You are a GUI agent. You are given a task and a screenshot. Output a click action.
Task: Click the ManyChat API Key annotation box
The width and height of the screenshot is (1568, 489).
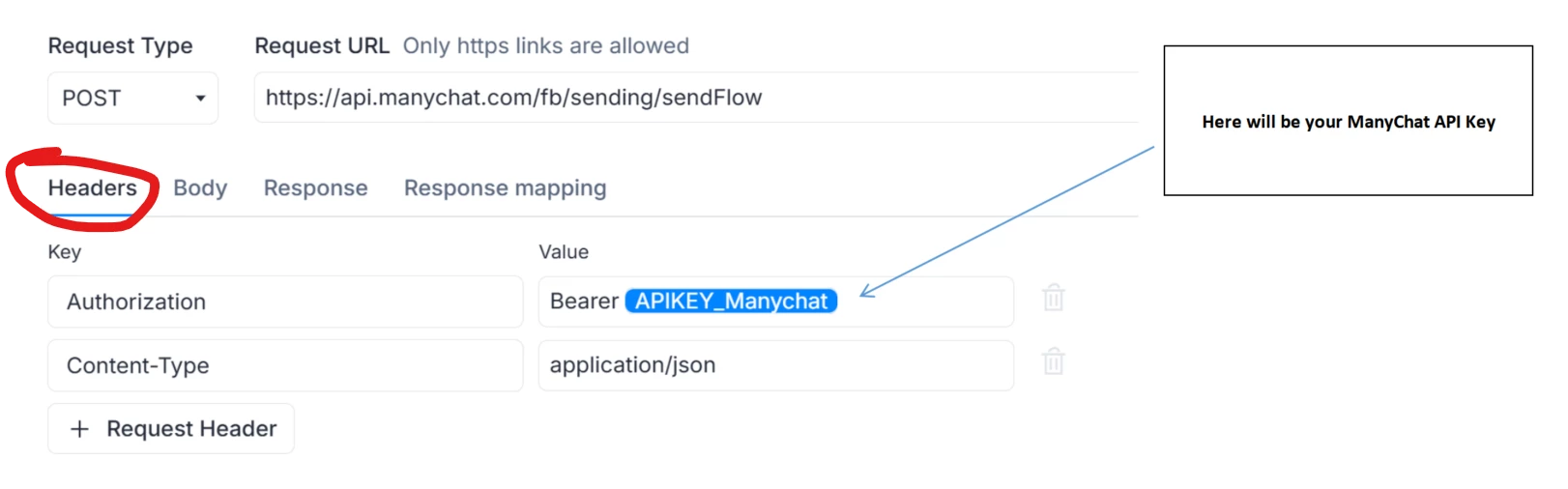click(1349, 121)
